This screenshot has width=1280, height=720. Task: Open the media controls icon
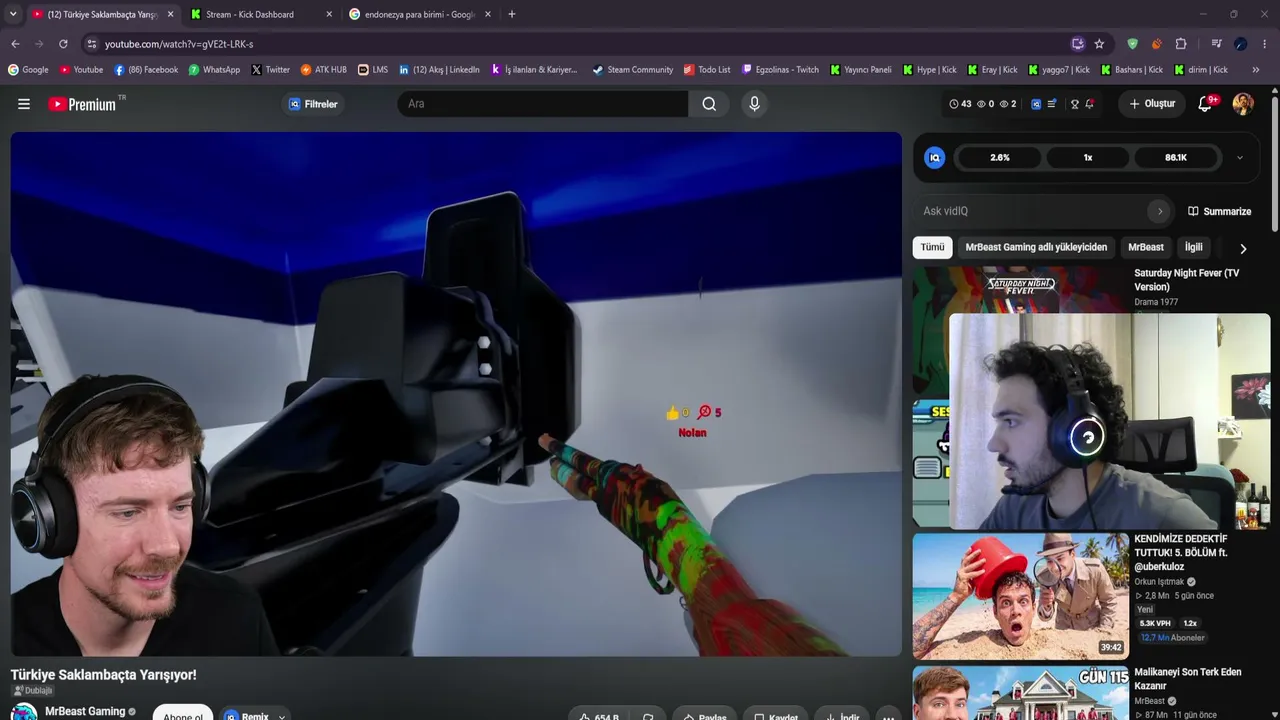(1216, 44)
